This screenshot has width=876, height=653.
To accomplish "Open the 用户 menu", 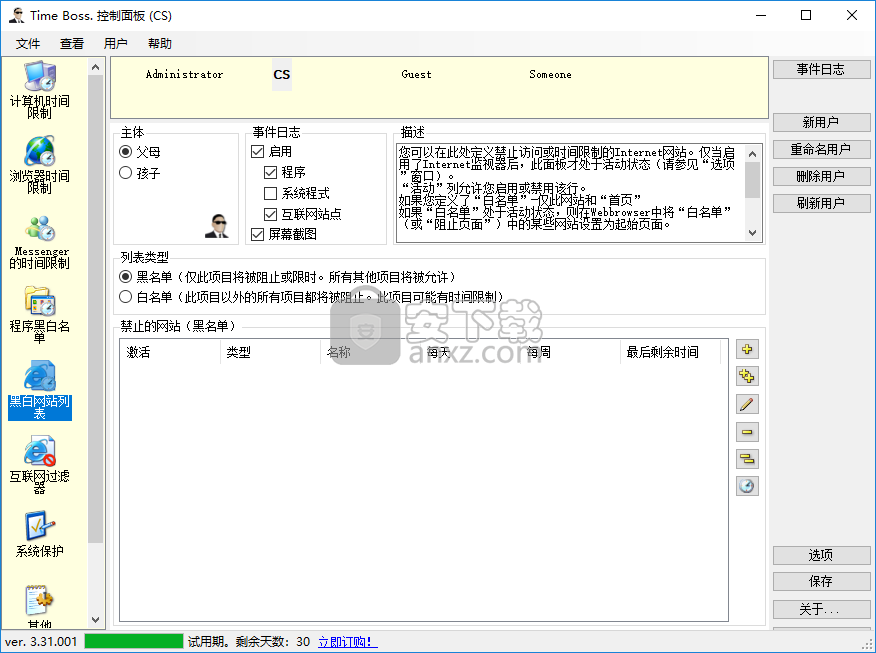I will [116, 44].
